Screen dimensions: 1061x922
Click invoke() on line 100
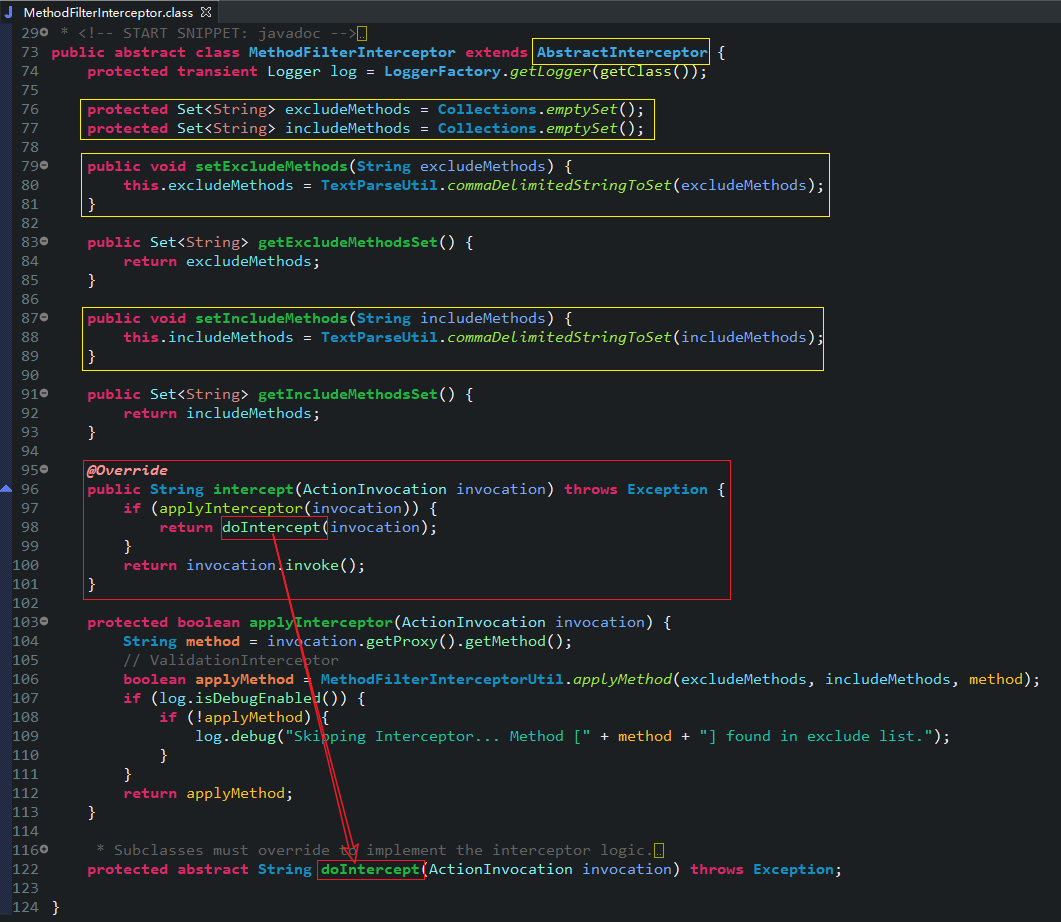321,565
